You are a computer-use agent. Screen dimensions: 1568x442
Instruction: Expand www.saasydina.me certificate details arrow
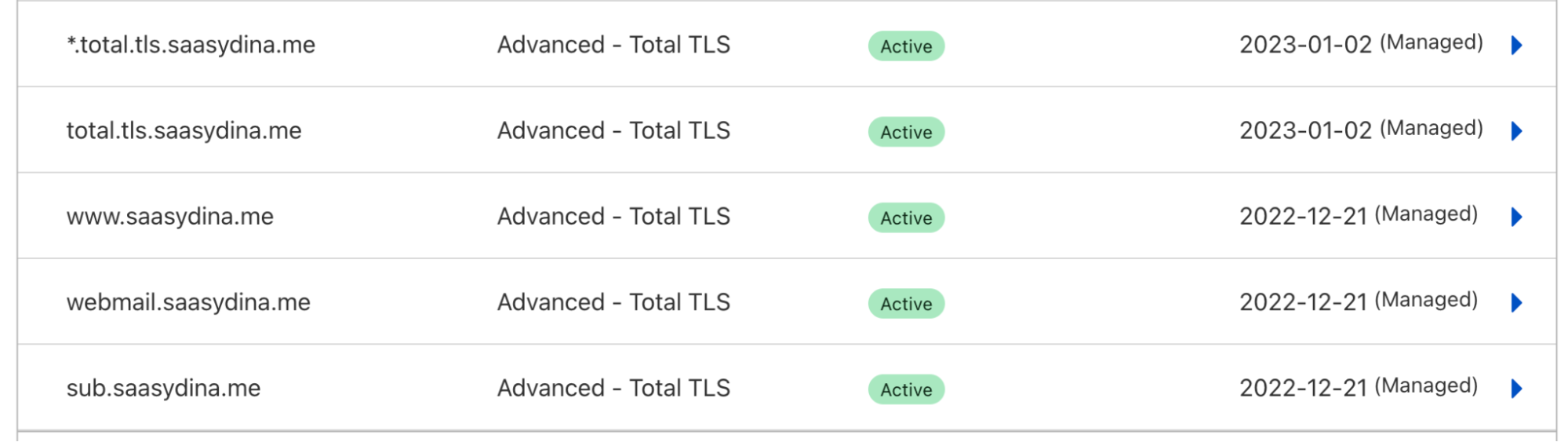[1516, 217]
